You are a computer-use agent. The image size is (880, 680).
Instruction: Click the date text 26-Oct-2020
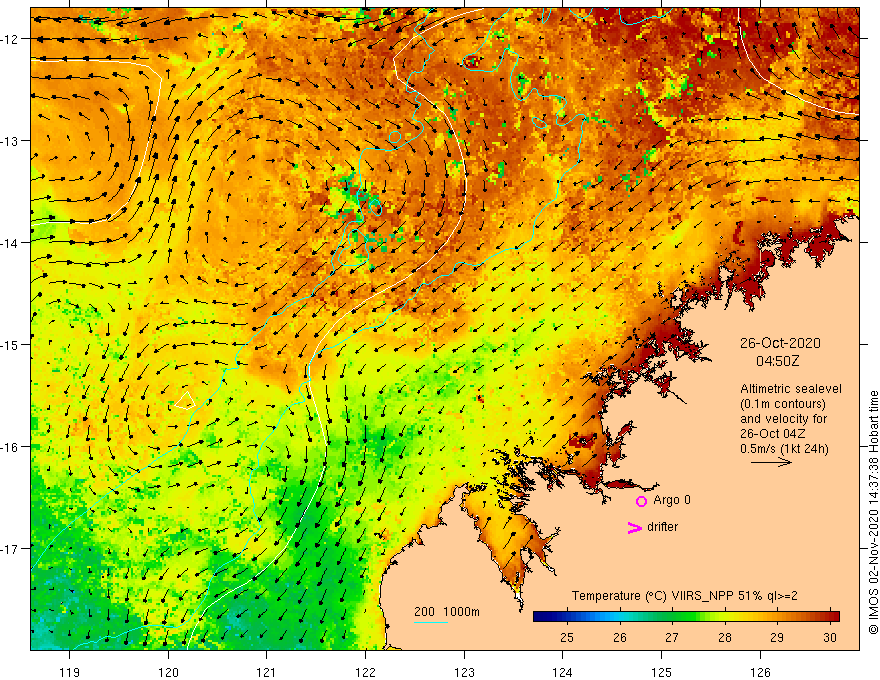coord(780,343)
